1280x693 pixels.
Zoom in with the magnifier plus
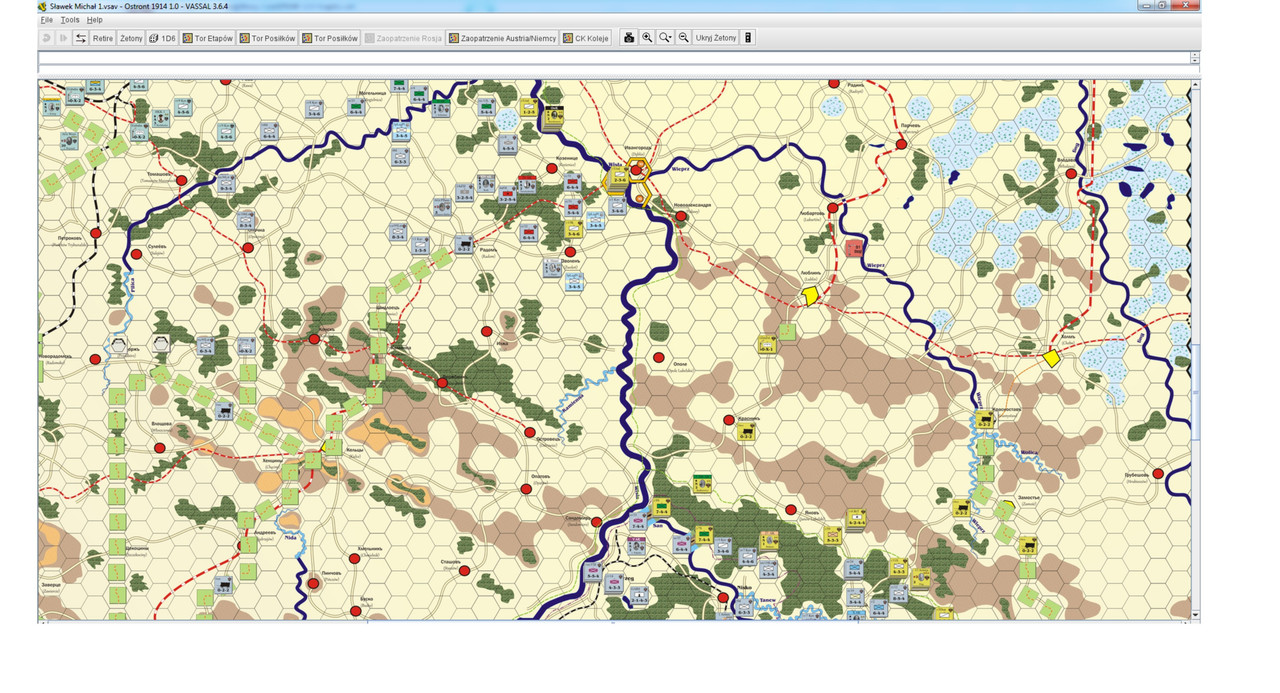coord(647,38)
